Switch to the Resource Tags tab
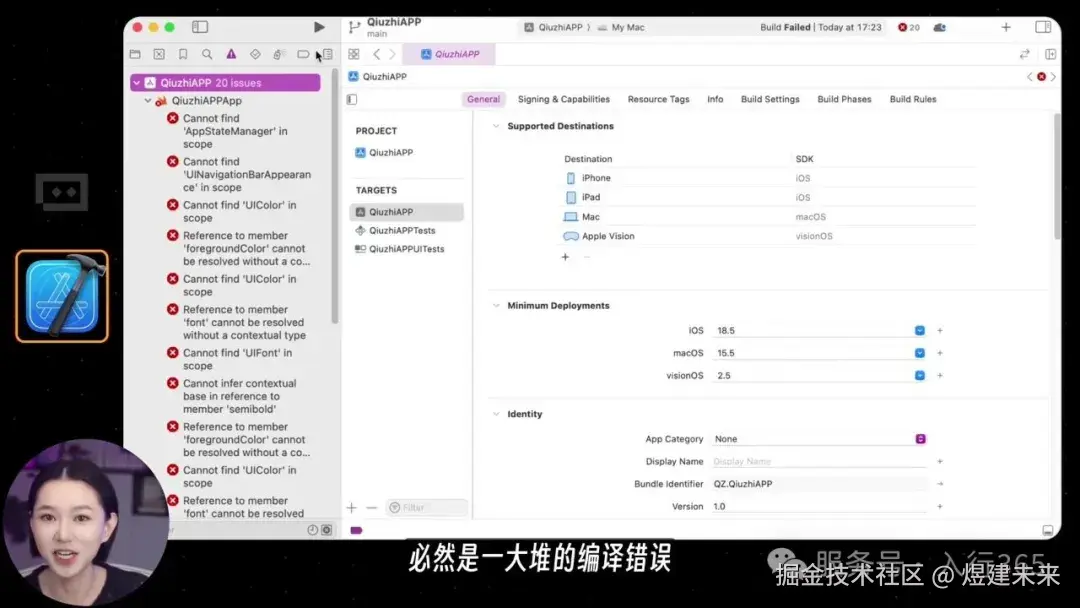Screen dimensions: 1080x608 coord(658,99)
